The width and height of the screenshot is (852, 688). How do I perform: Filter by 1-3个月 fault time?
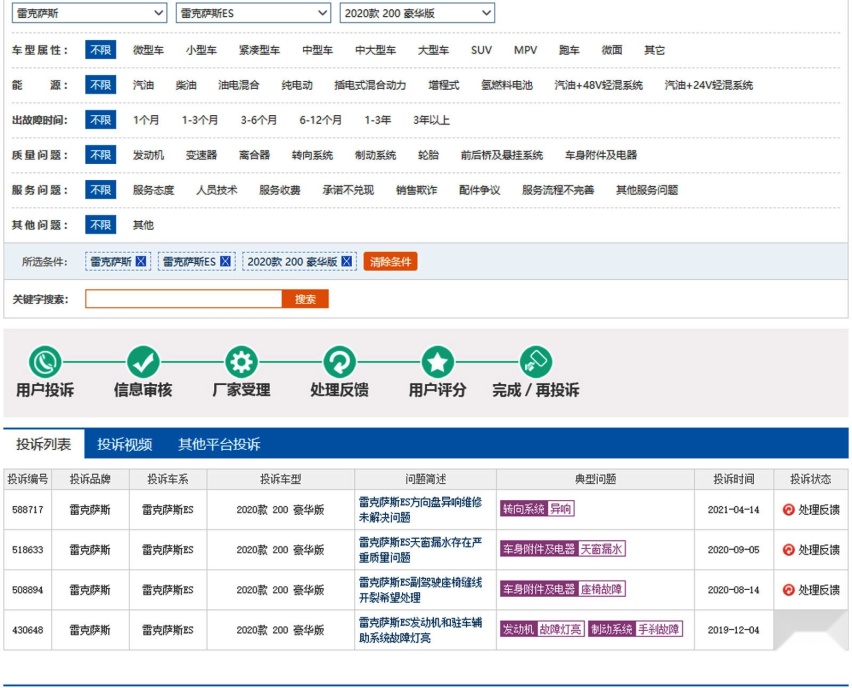click(200, 120)
